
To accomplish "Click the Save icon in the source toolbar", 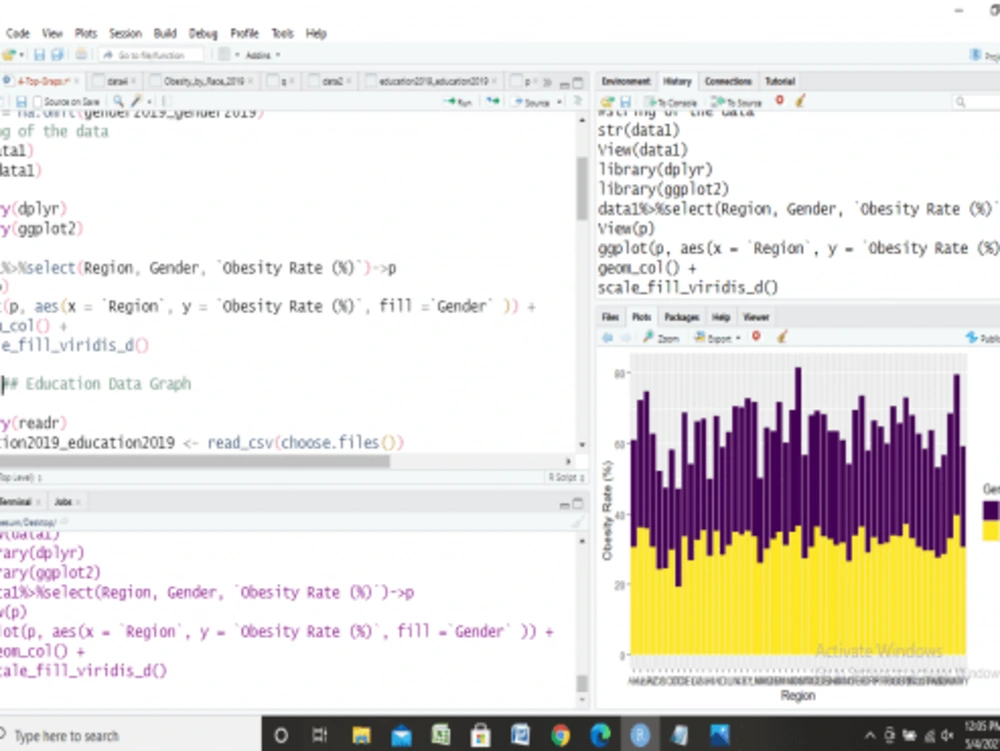I will (23, 101).
